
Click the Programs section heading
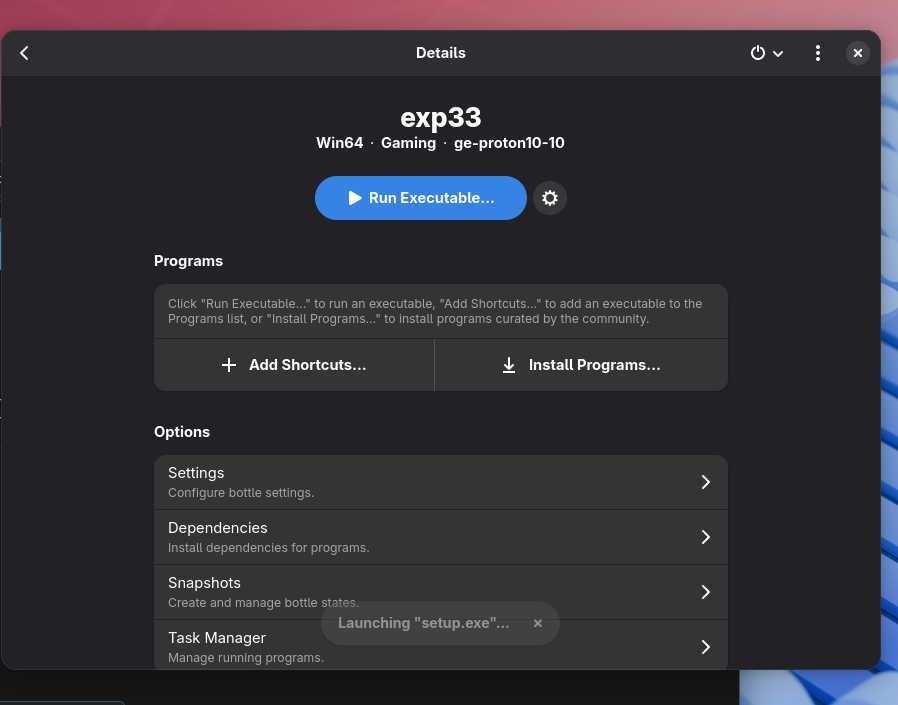tap(188, 261)
